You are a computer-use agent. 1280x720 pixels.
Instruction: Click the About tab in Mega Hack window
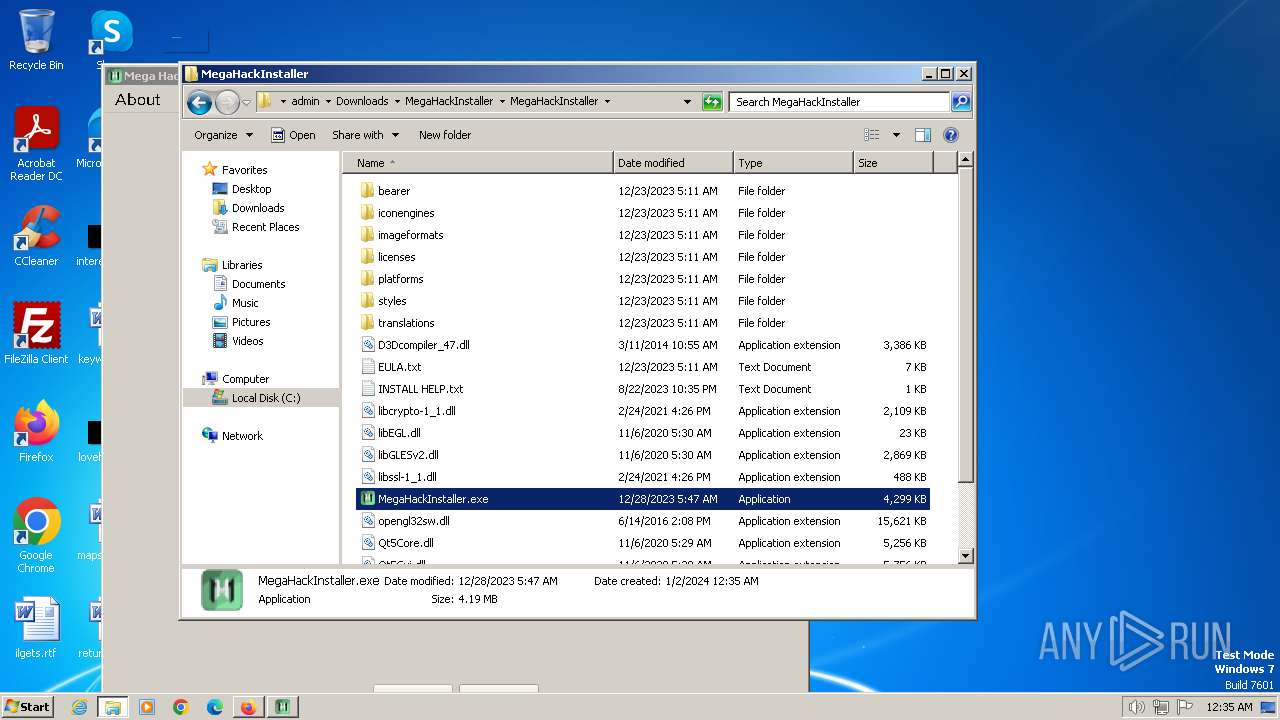tap(138, 99)
